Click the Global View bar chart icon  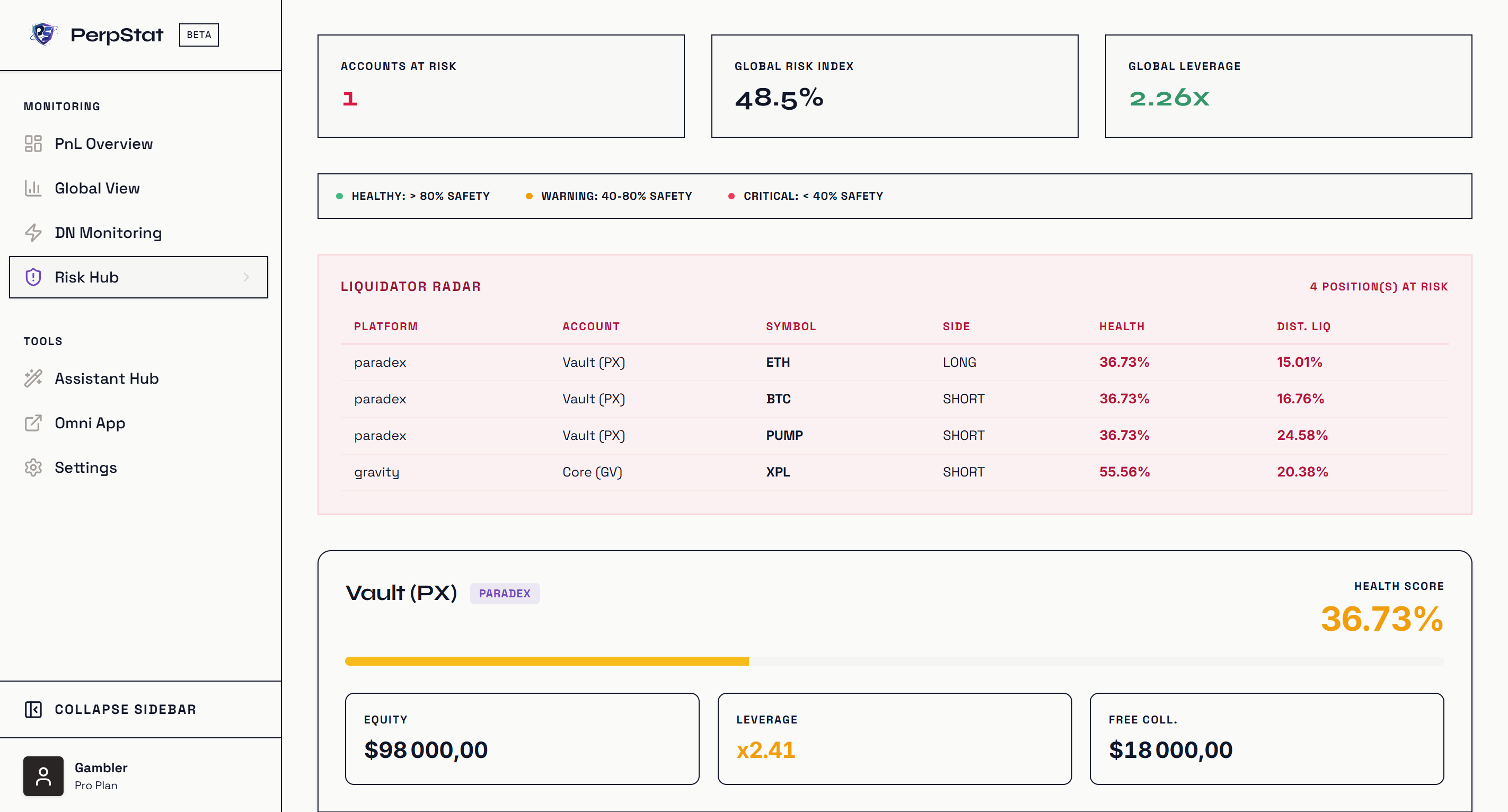click(33, 188)
